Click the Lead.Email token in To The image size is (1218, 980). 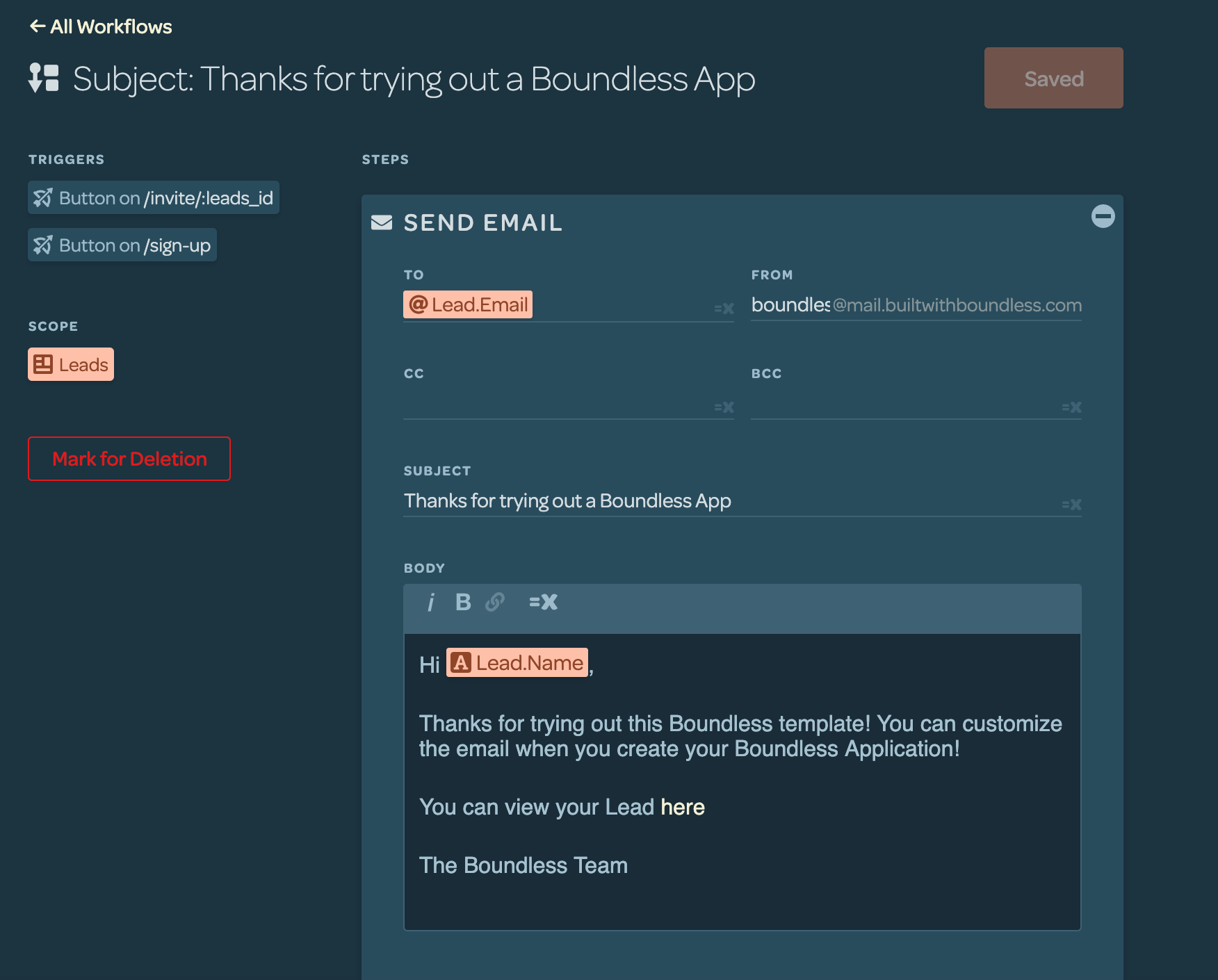[x=468, y=305]
